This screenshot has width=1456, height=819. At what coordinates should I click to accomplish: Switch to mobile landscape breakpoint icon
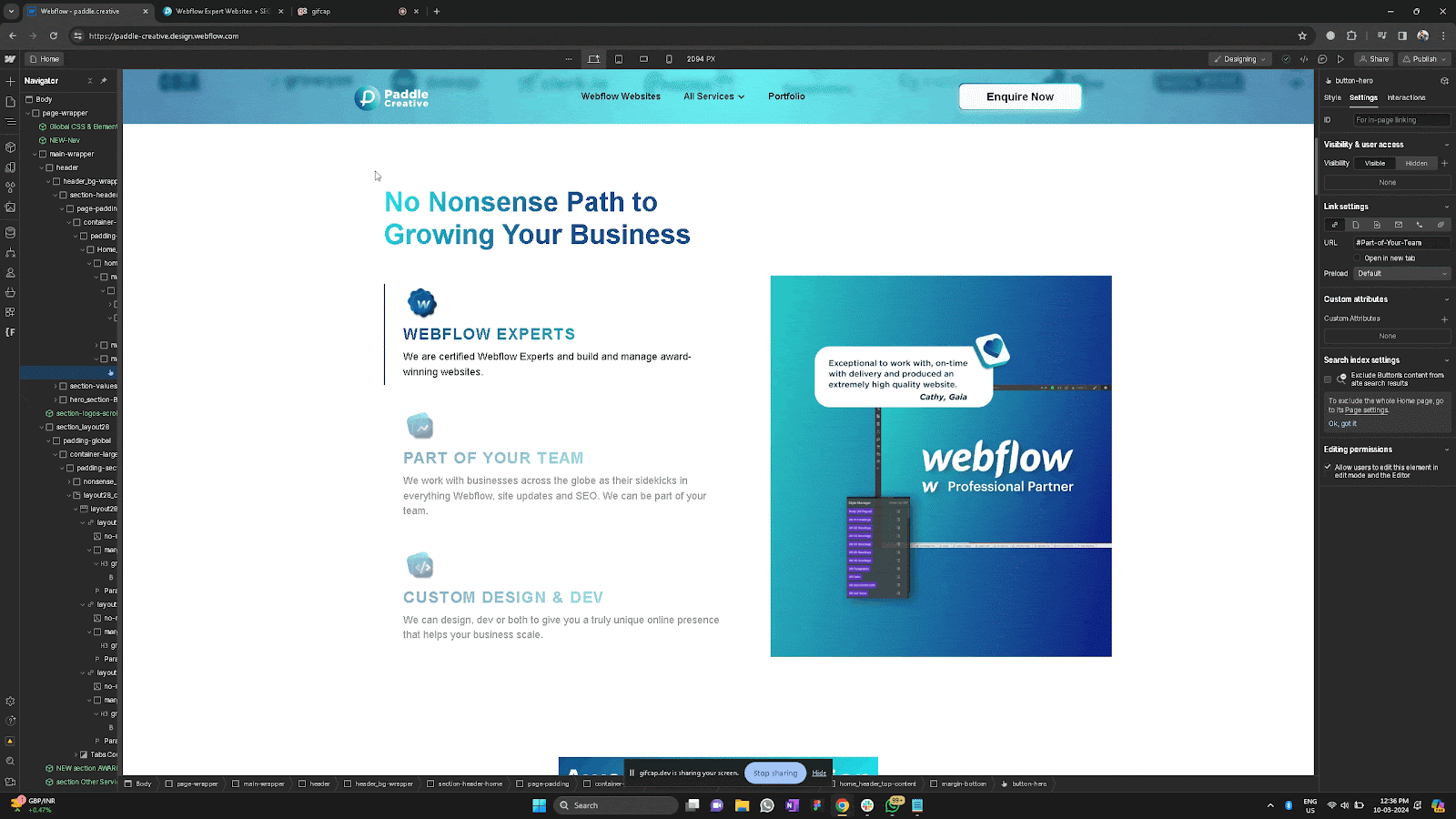point(643,59)
